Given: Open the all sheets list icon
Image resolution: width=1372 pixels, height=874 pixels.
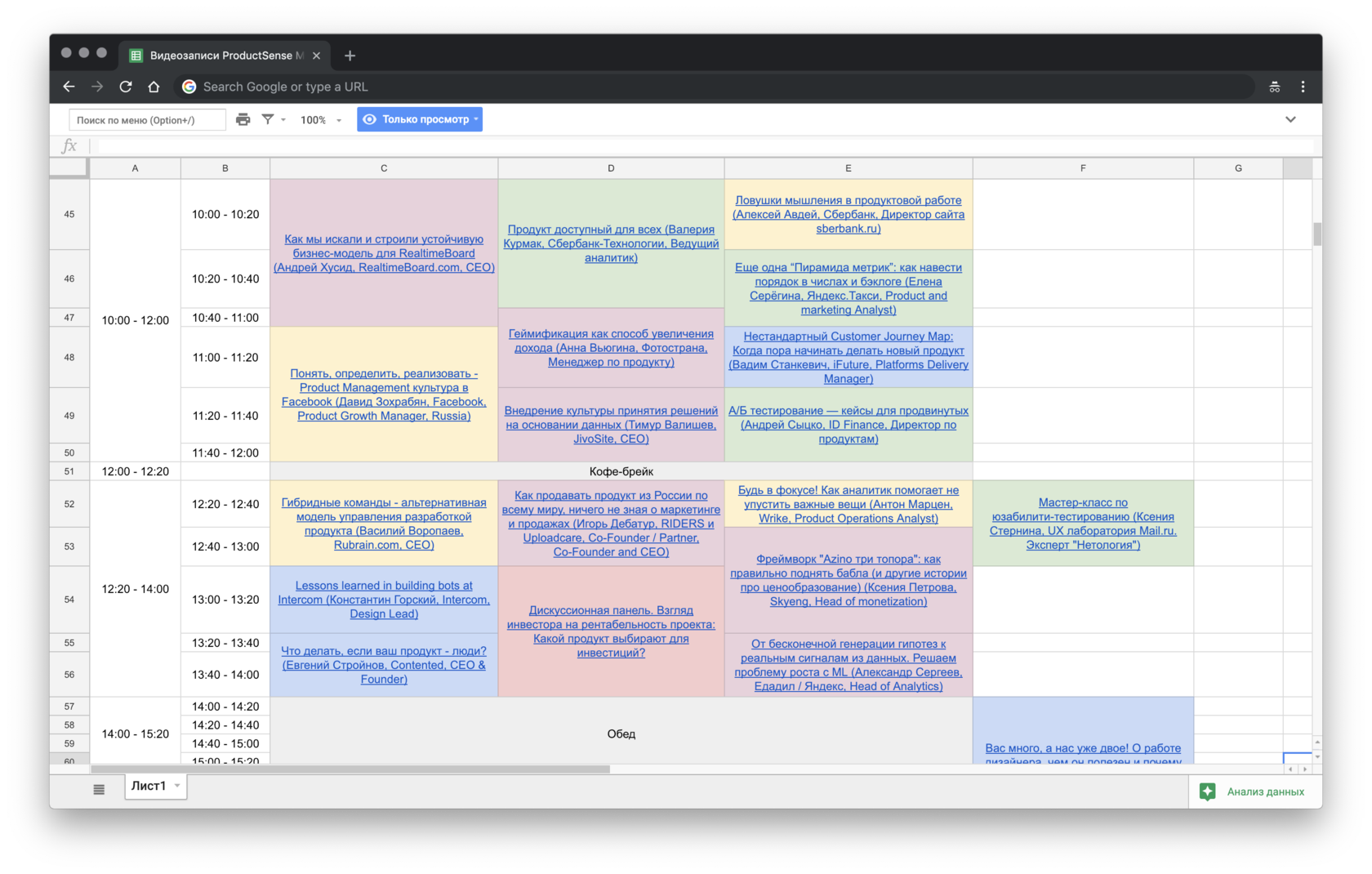Looking at the screenshot, I should coord(99,789).
